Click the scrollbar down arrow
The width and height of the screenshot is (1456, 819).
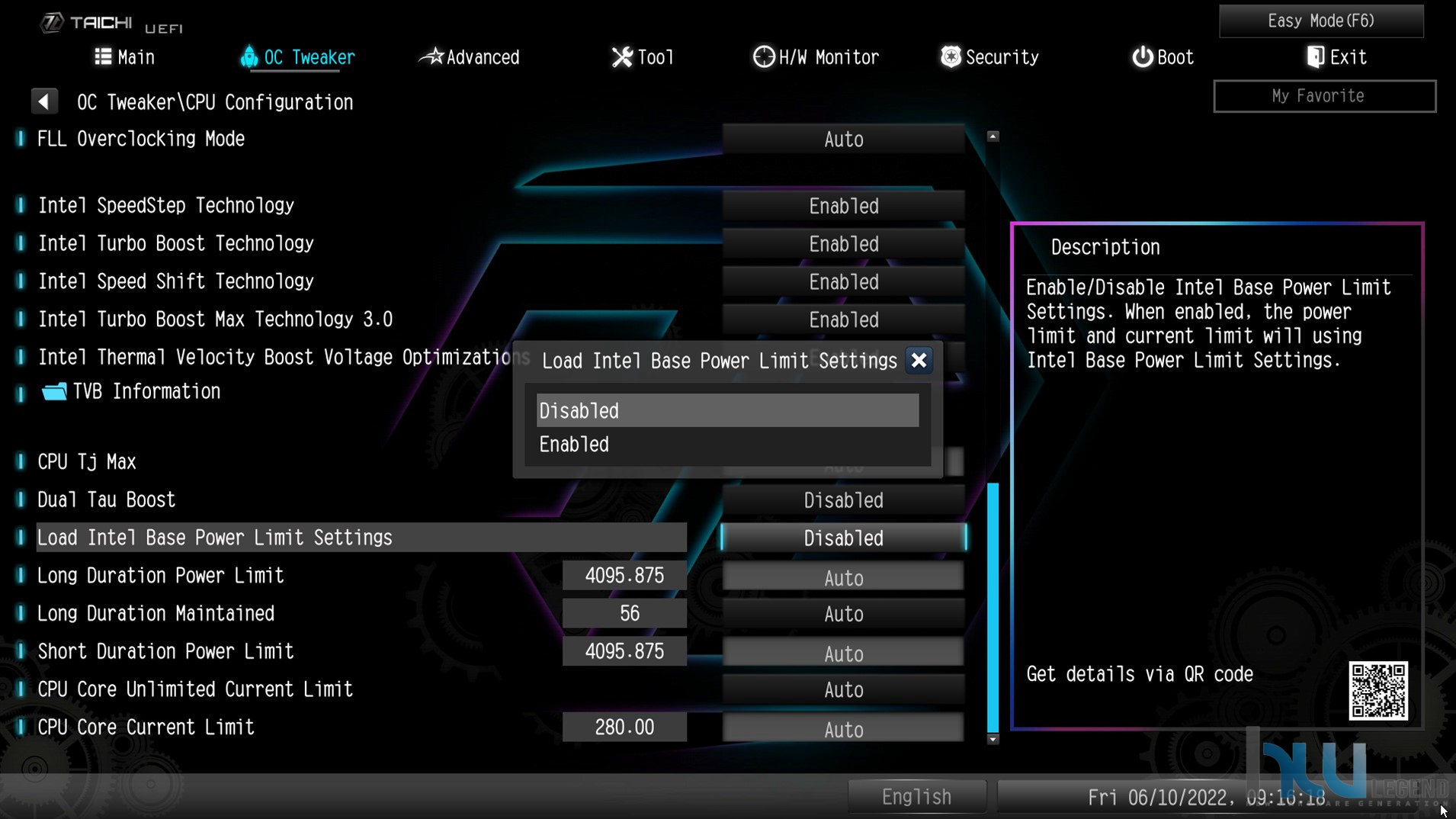(993, 739)
